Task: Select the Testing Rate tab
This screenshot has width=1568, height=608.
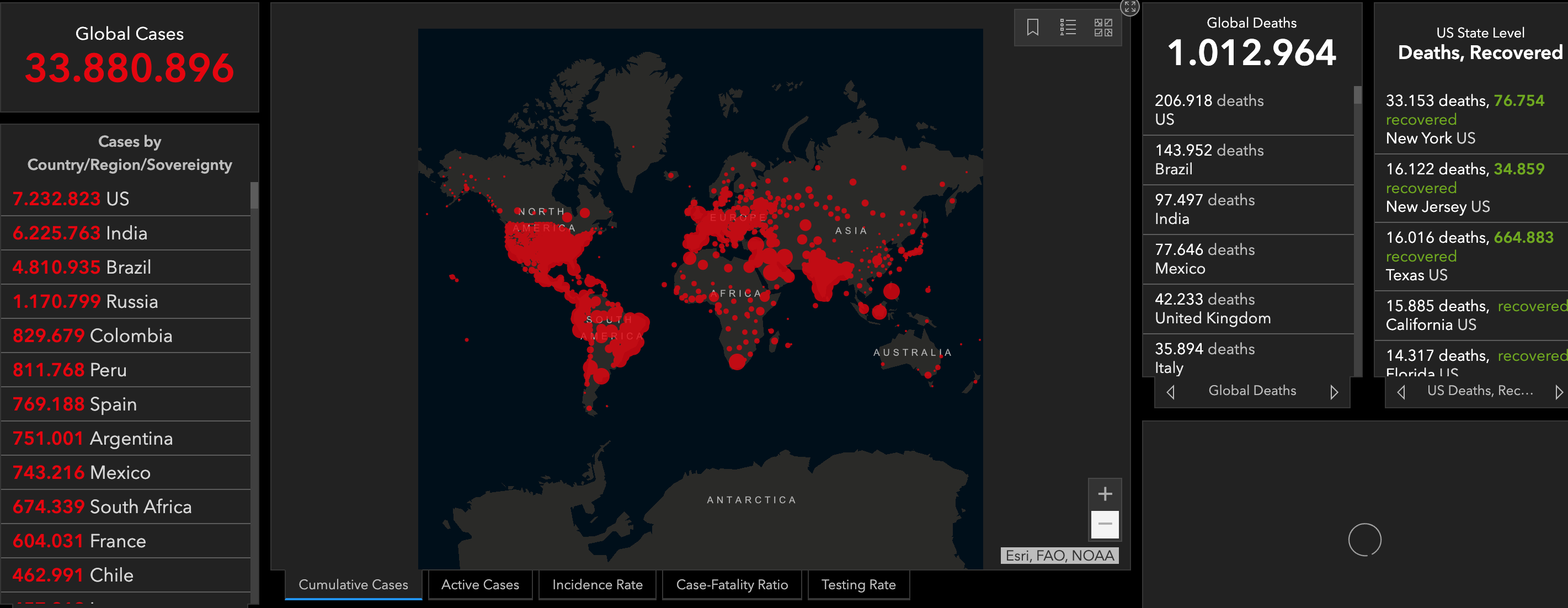Action: (858, 584)
